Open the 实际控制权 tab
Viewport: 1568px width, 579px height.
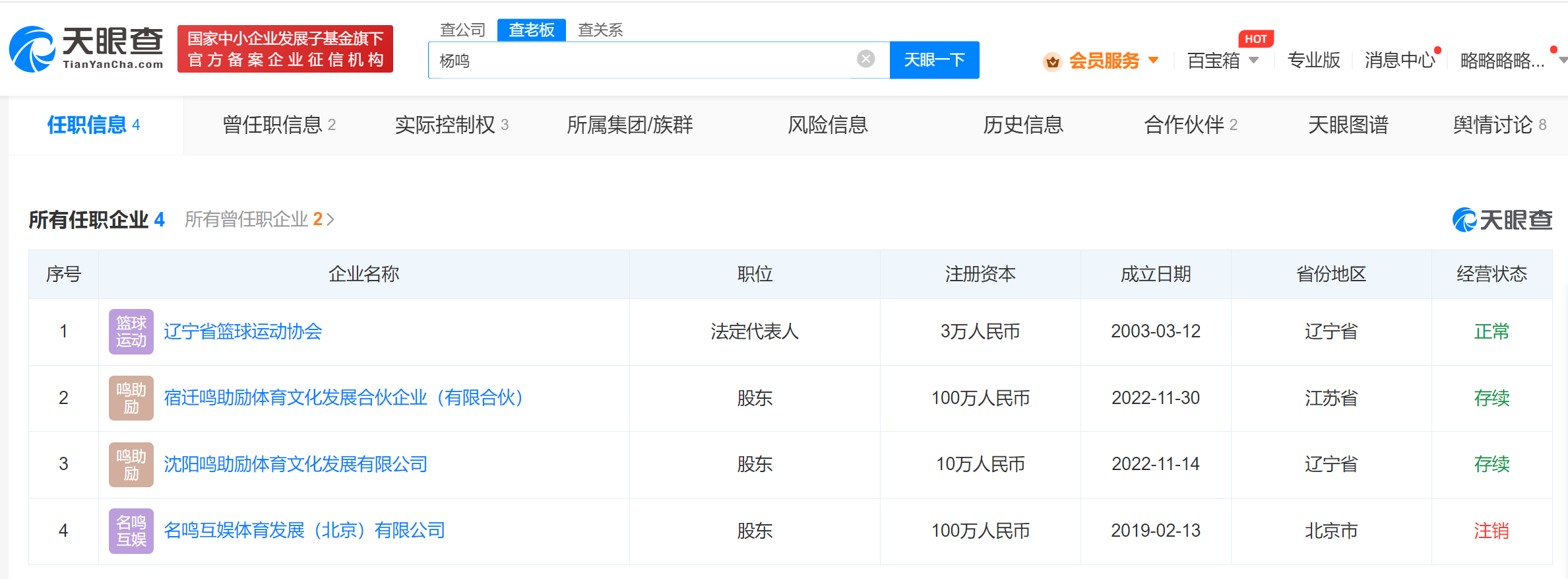click(452, 125)
